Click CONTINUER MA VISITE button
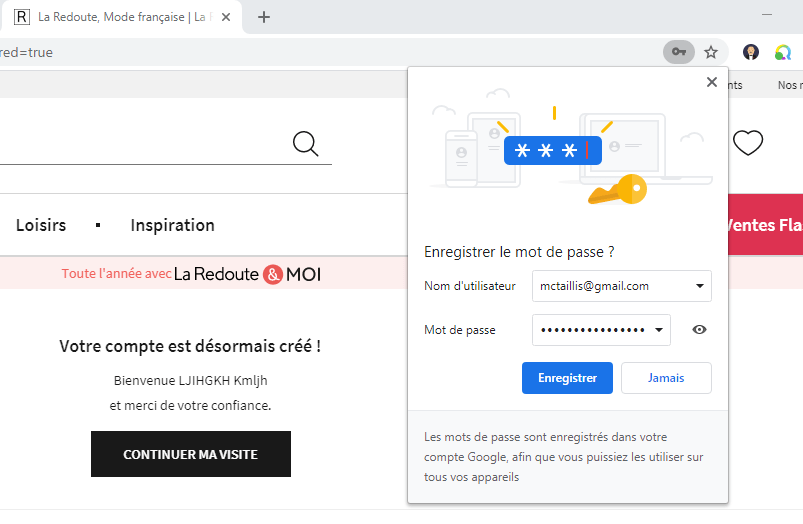Image resolution: width=803 pixels, height=524 pixels. tap(191, 454)
